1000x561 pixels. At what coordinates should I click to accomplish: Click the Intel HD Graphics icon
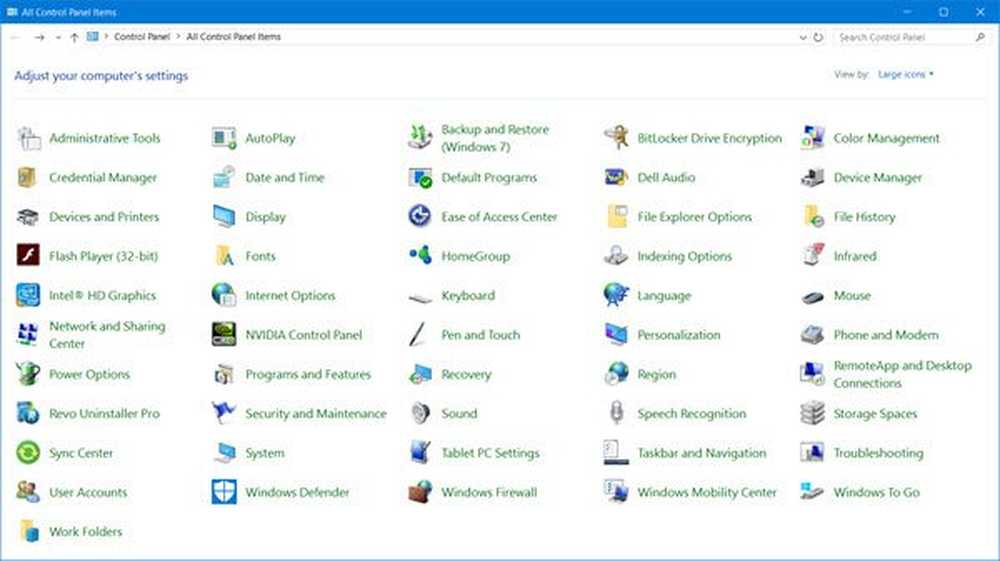tap(28, 296)
